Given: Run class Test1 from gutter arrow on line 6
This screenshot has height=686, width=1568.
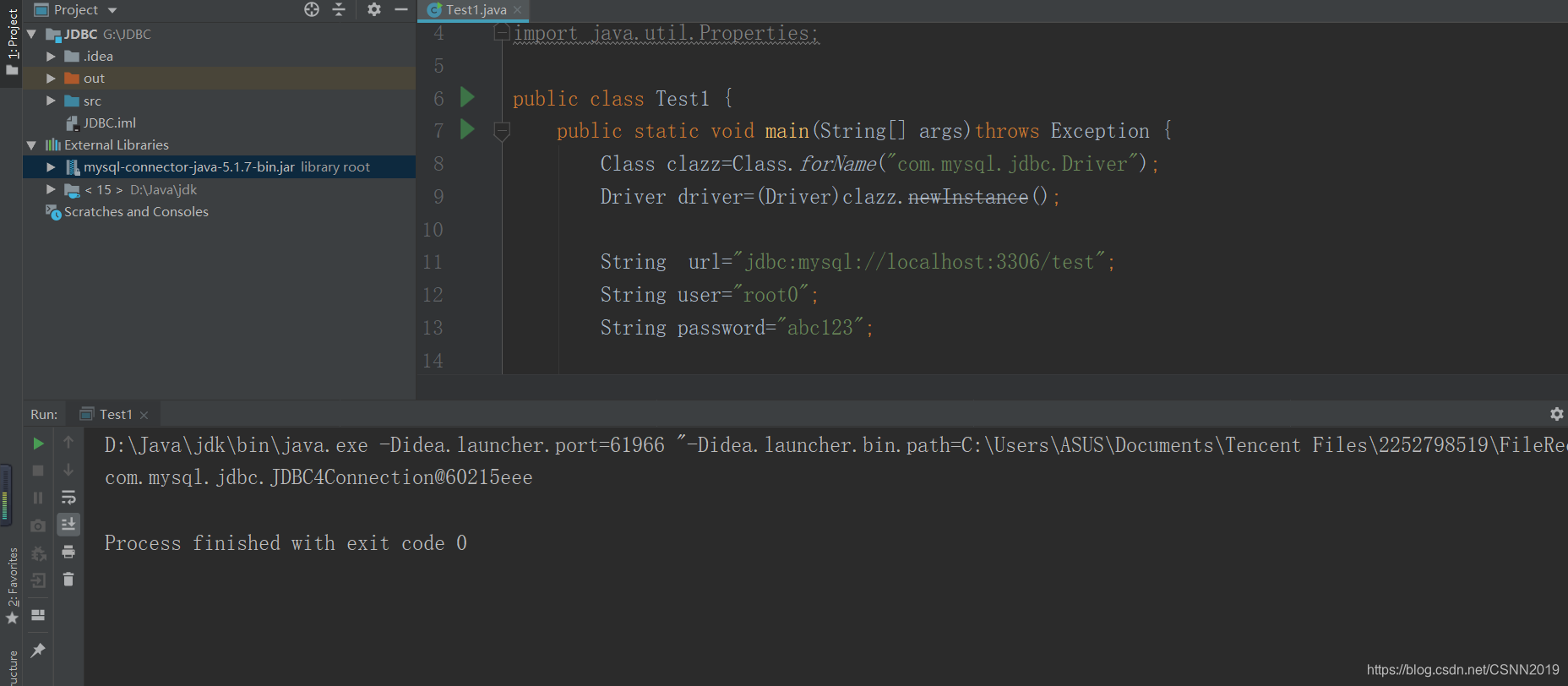Looking at the screenshot, I should tap(467, 97).
